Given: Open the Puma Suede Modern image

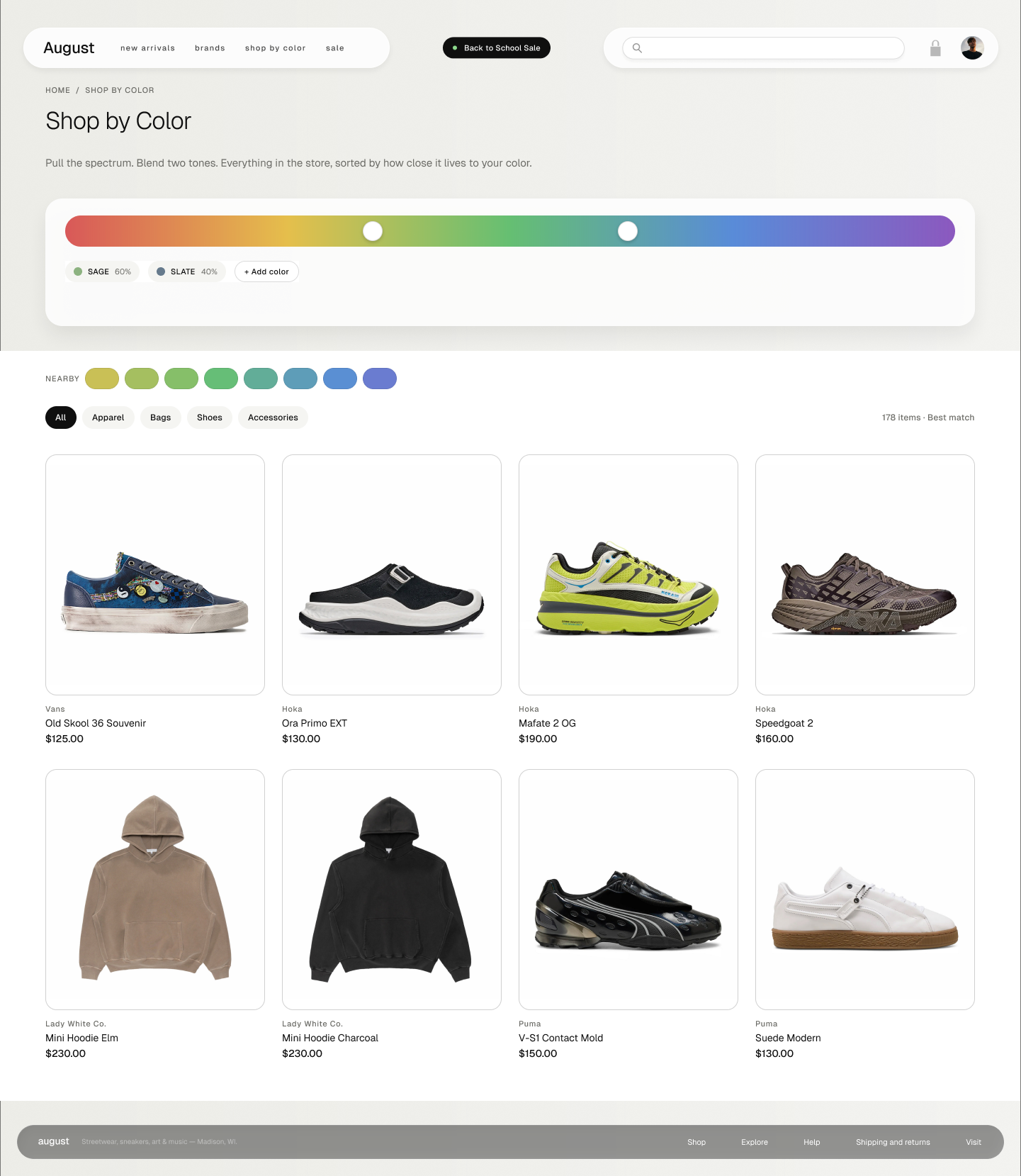Looking at the screenshot, I should [865, 890].
